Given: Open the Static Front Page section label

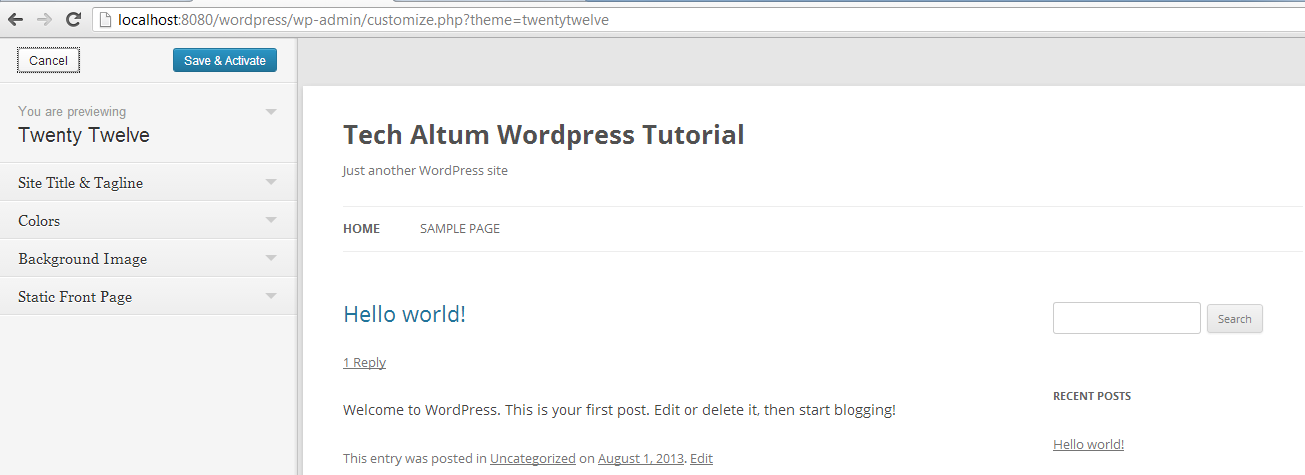Looking at the screenshot, I should pos(75,297).
